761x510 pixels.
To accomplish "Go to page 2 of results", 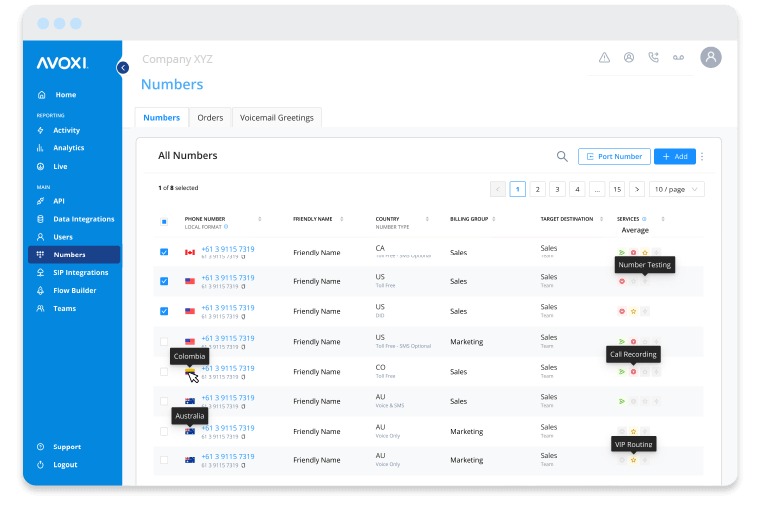I will tap(537, 189).
